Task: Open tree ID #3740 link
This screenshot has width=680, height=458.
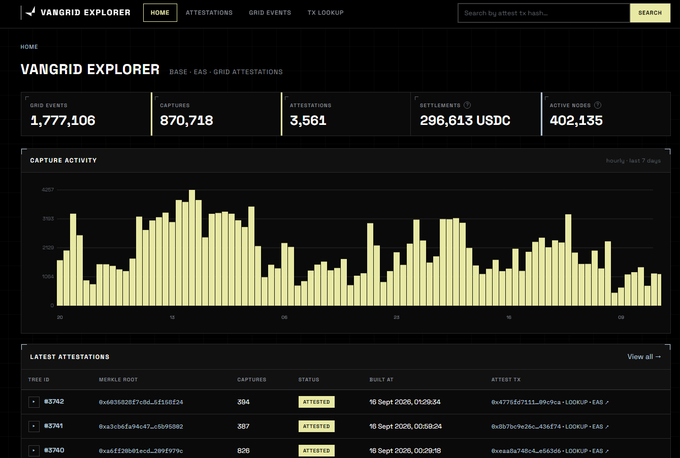Action: [54, 450]
